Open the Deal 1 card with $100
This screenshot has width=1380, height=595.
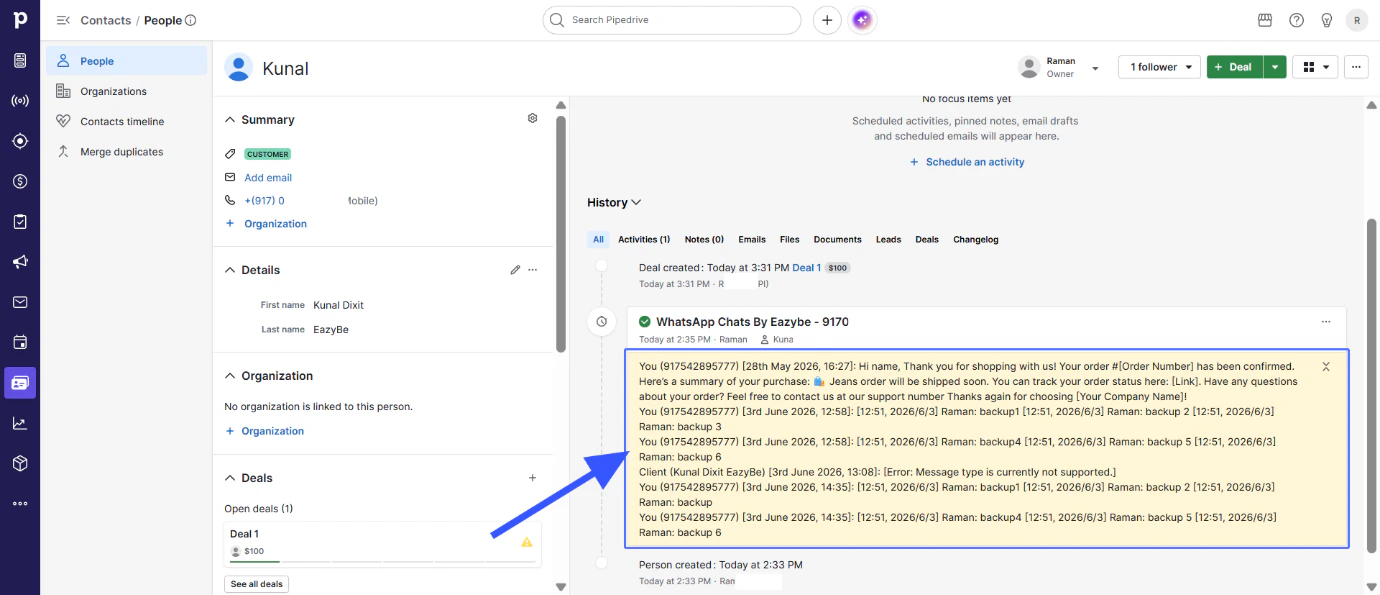(382, 542)
